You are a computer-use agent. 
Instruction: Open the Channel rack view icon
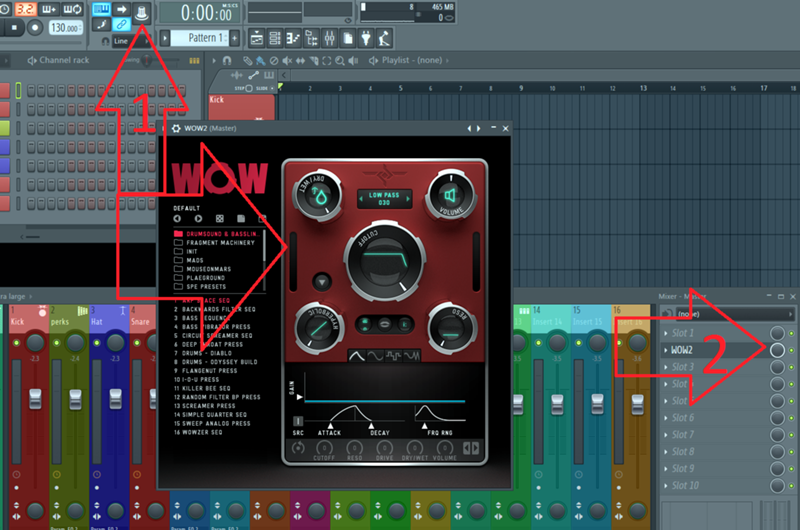click(x=274, y=38)
